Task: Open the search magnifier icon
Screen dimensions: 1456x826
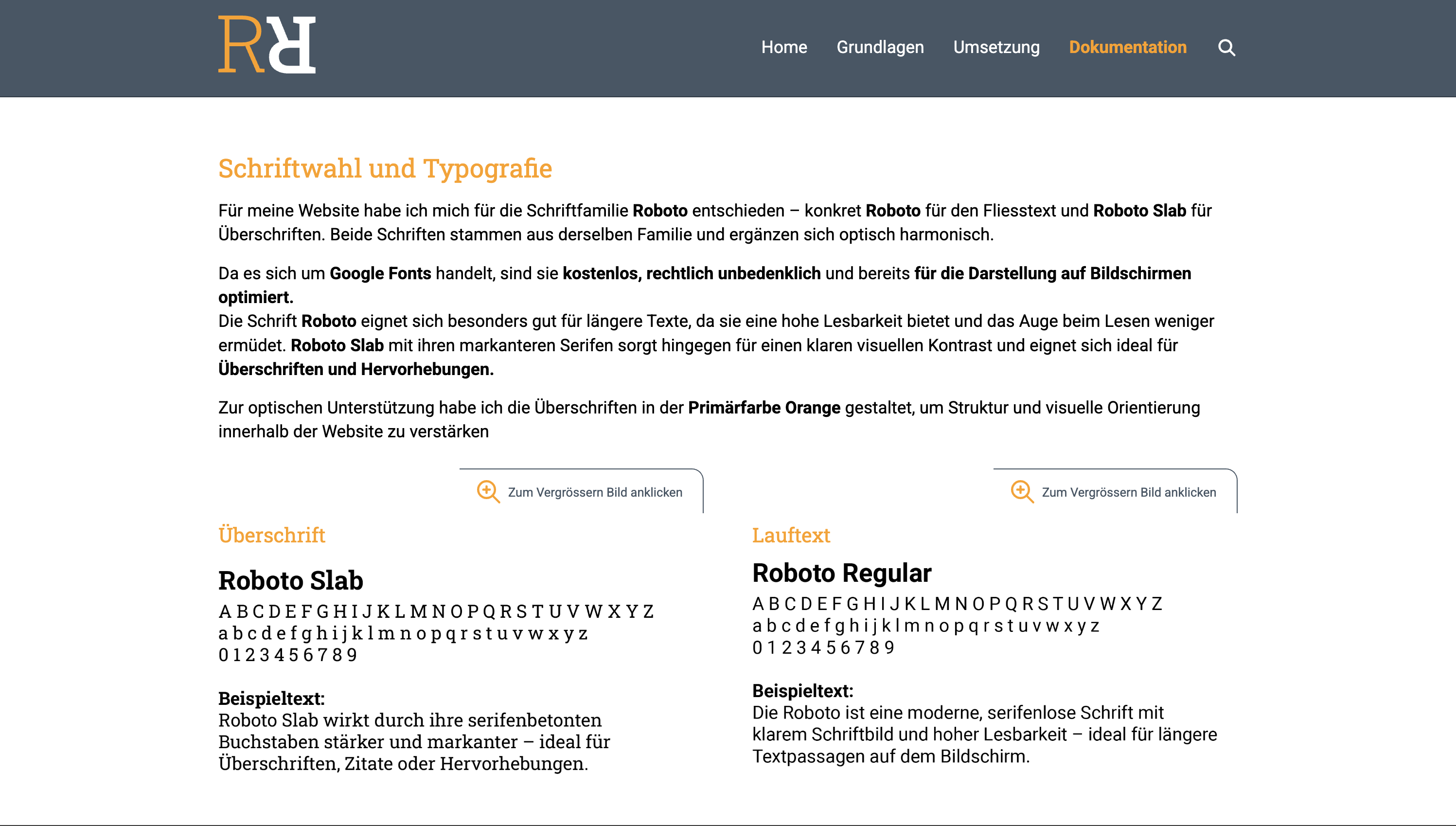Action: 1226,48
